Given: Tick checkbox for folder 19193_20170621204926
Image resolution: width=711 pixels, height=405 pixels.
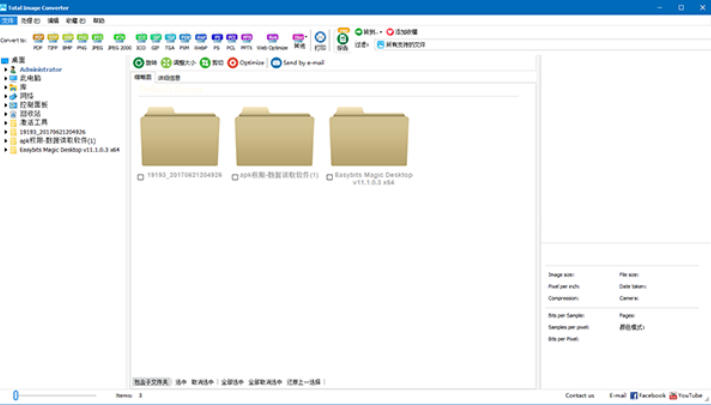Looking at the screenshot, I should click(141, 177).
